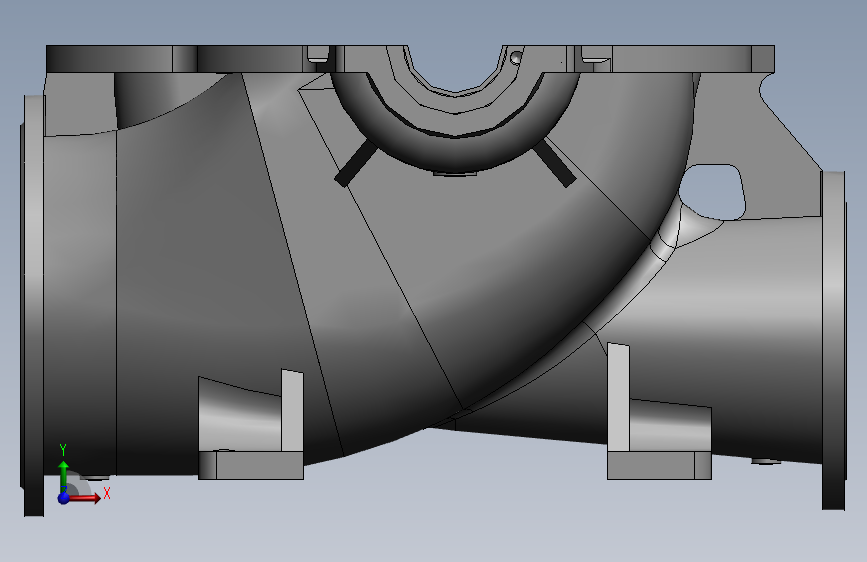Select the left mounting foot of the casing
This screenshot has height=562, width=867.
point(250,465)
